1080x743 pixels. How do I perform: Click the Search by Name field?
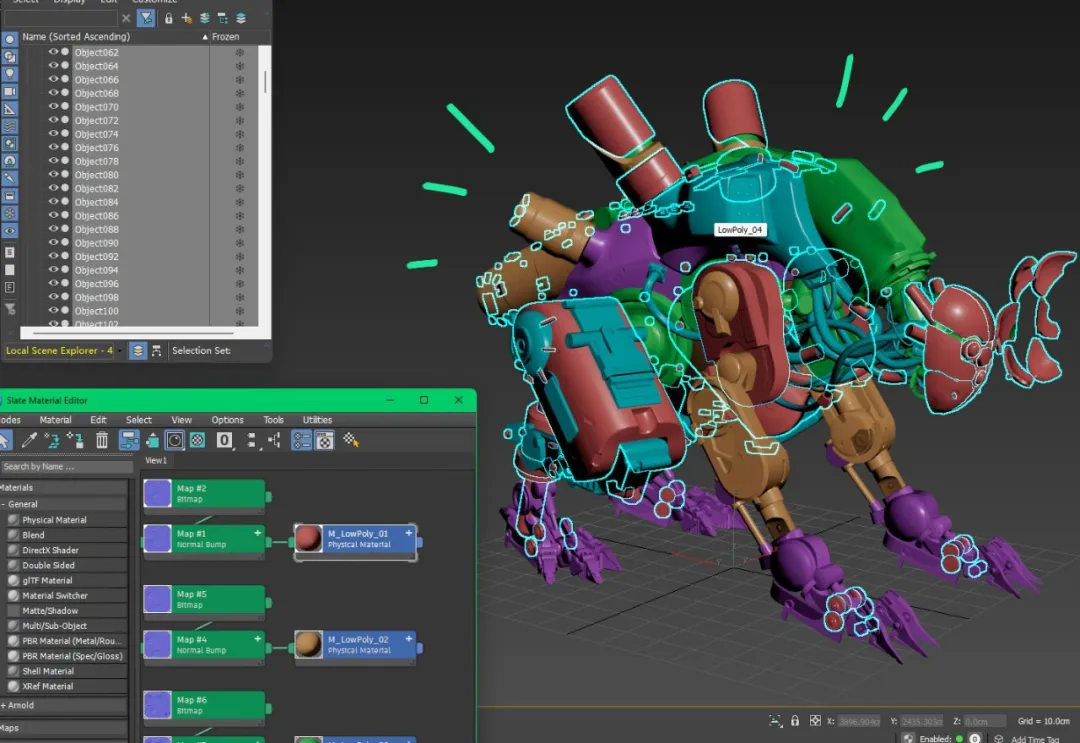pos(66,467)
